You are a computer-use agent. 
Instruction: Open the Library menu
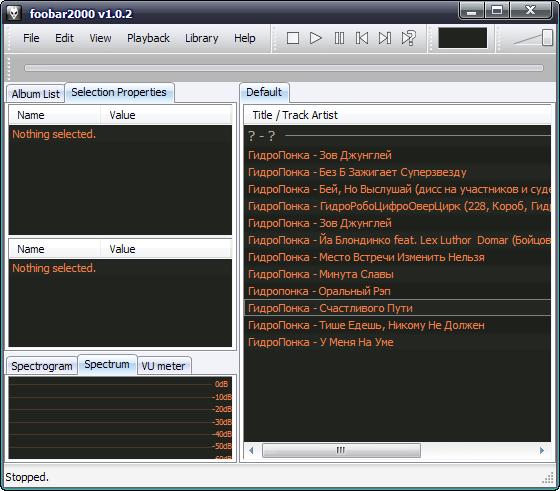click(x=201, y=38)
